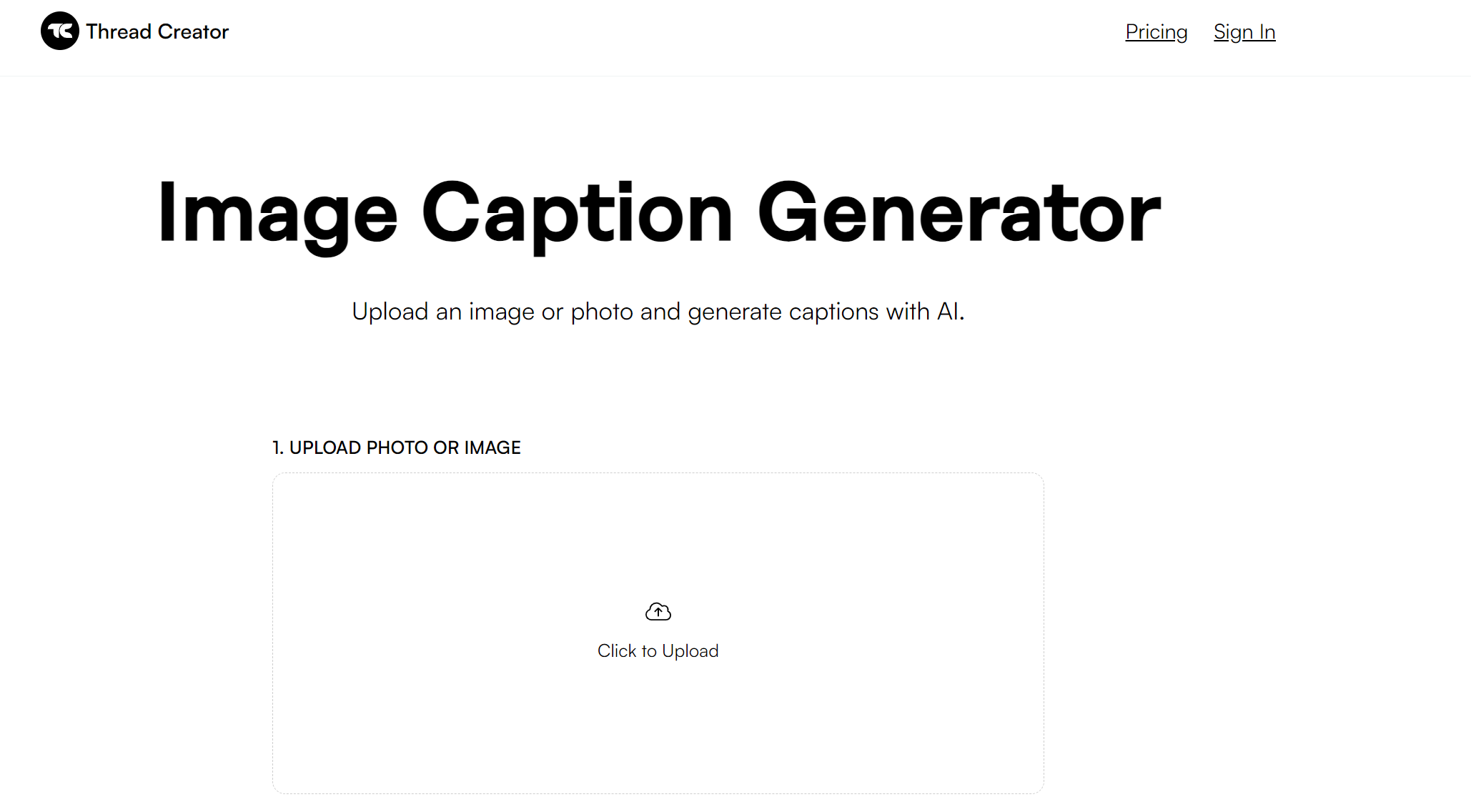Click the word "Image" in the main heading
Viewport: 1471px width, 812px height.
(277, 213)
